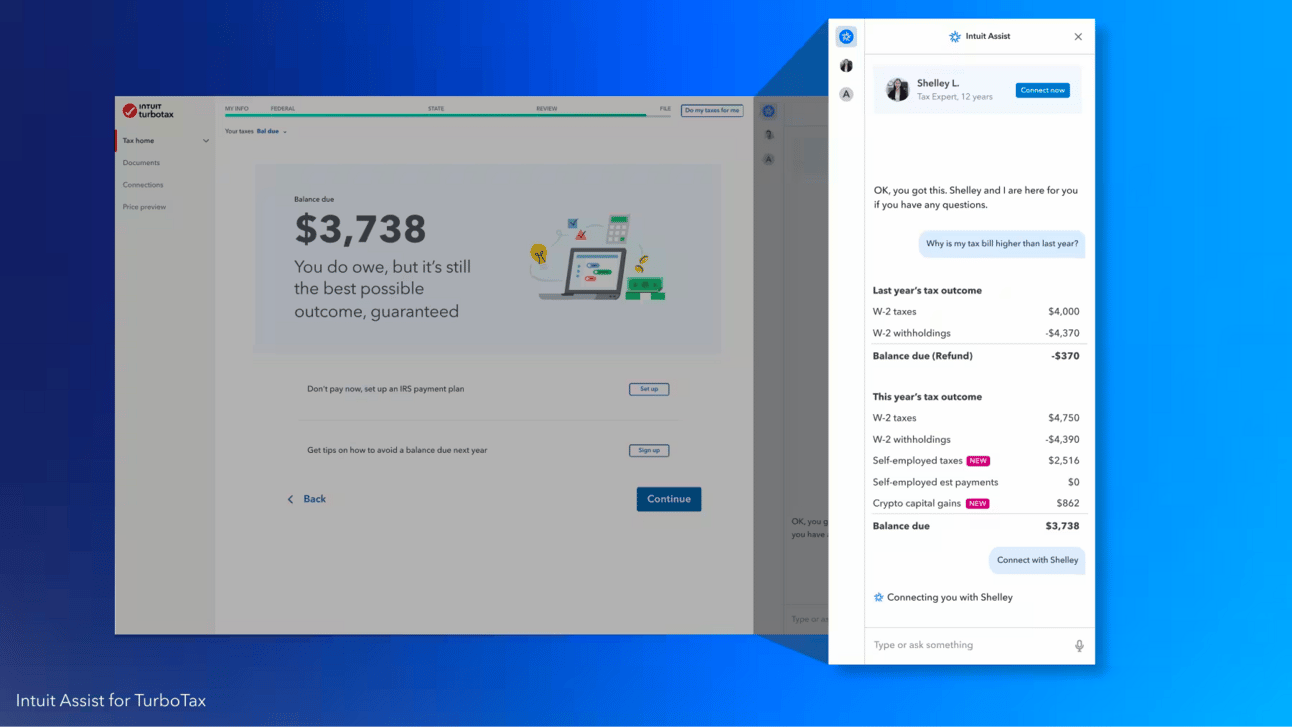Click the -$4,370 withholdings value
Screen dimensions: 1292x727
coord(1062,334)
